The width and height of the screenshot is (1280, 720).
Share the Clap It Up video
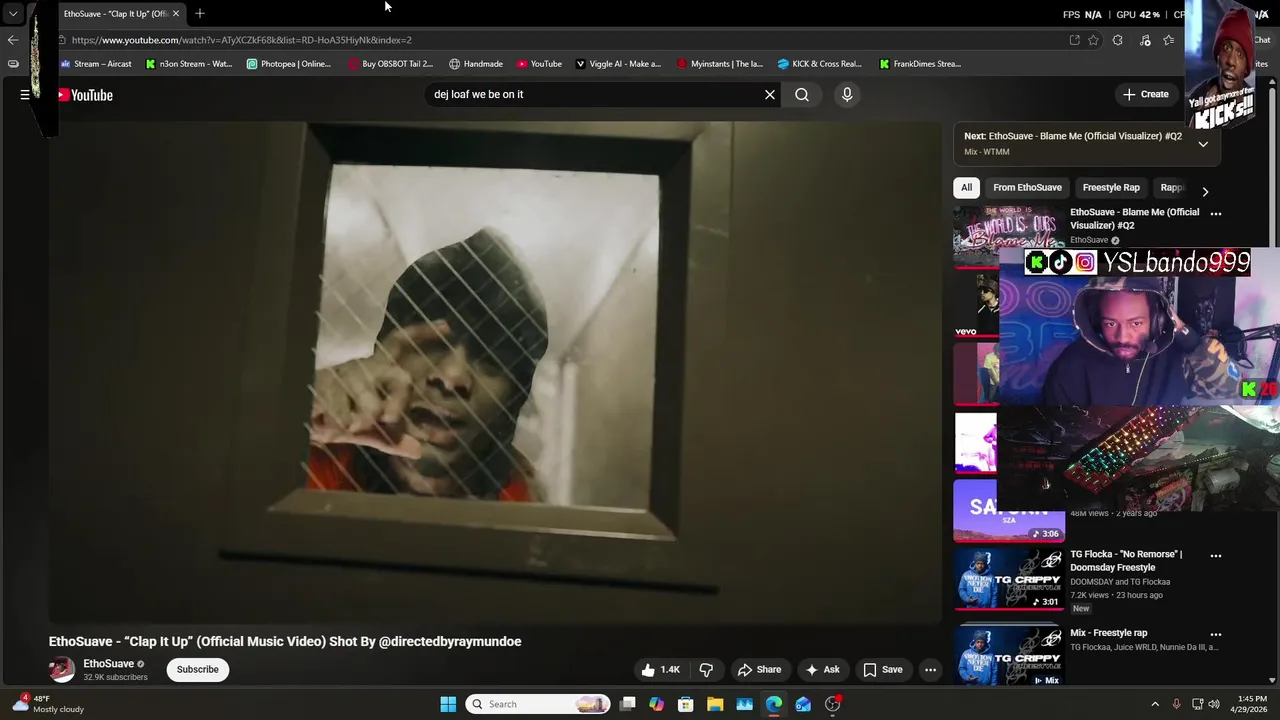tap(759, 669)
